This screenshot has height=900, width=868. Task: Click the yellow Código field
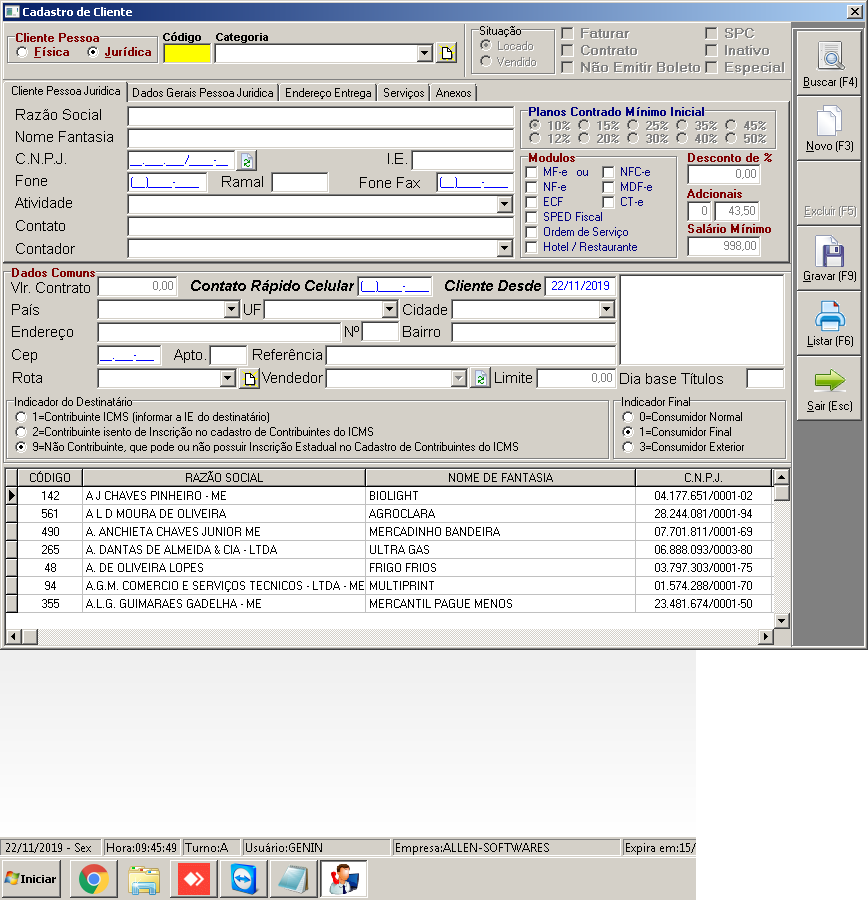pos(187,53)
